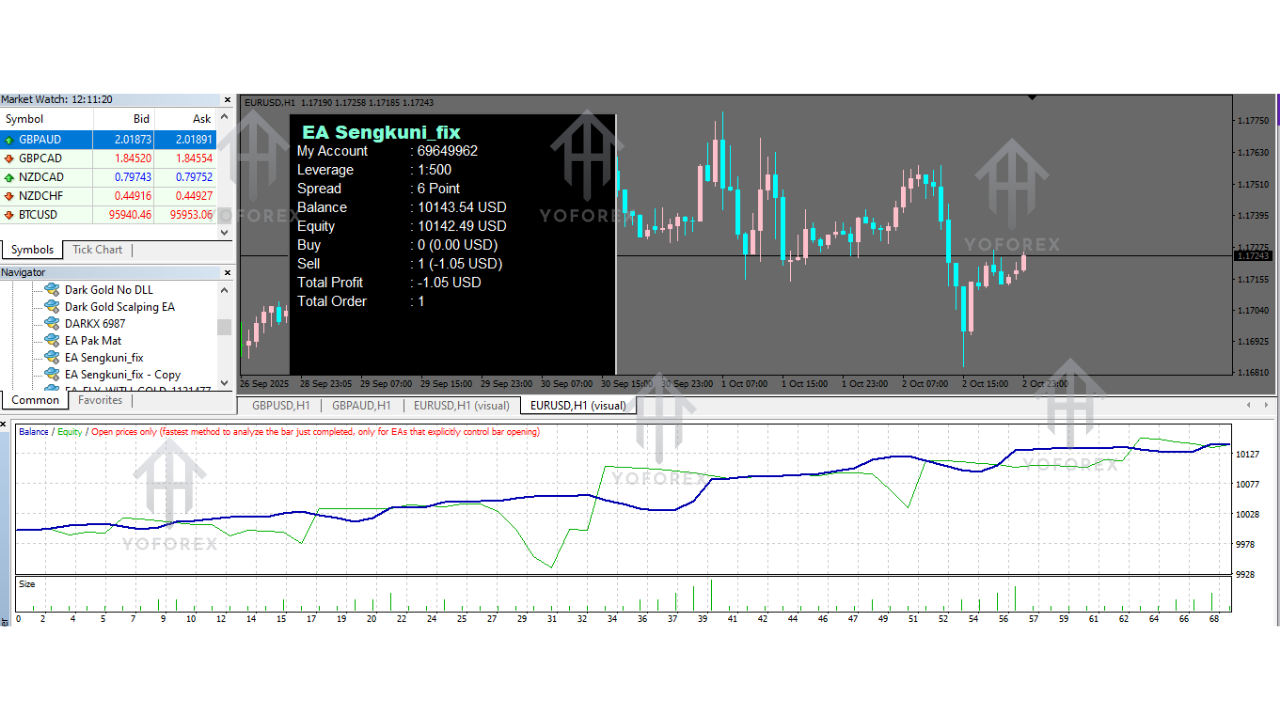Image resolution: width=1280 pixels, height=720 pixels.
Task: Close the Navigator panel
Action: coord(227,273)
